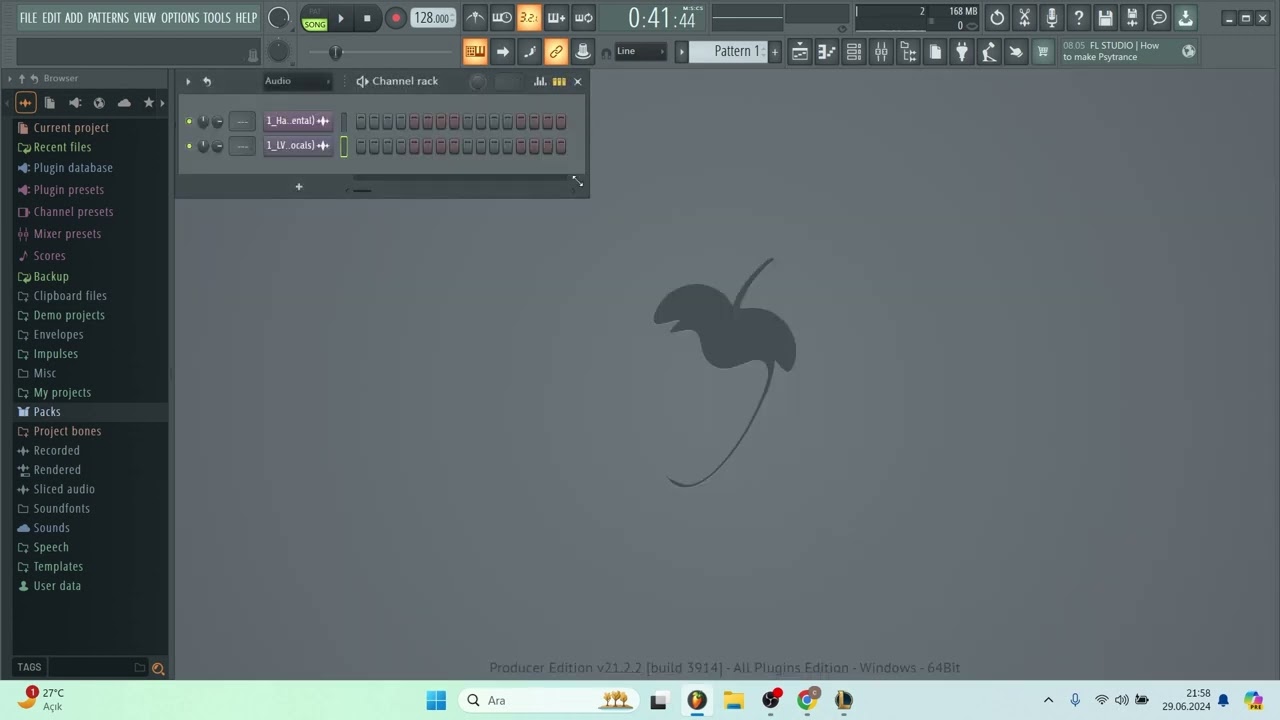Open help question mark icon
This screenshot has height=720, width=1280.
(x=1078, y=18)
